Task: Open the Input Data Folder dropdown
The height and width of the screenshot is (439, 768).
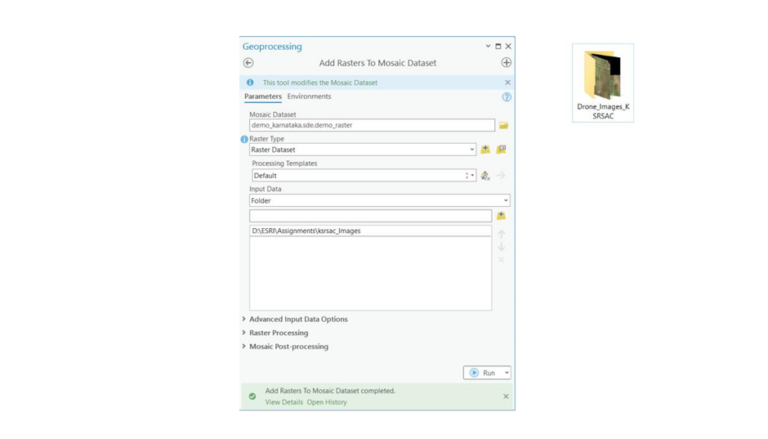Action: (505, 201)
